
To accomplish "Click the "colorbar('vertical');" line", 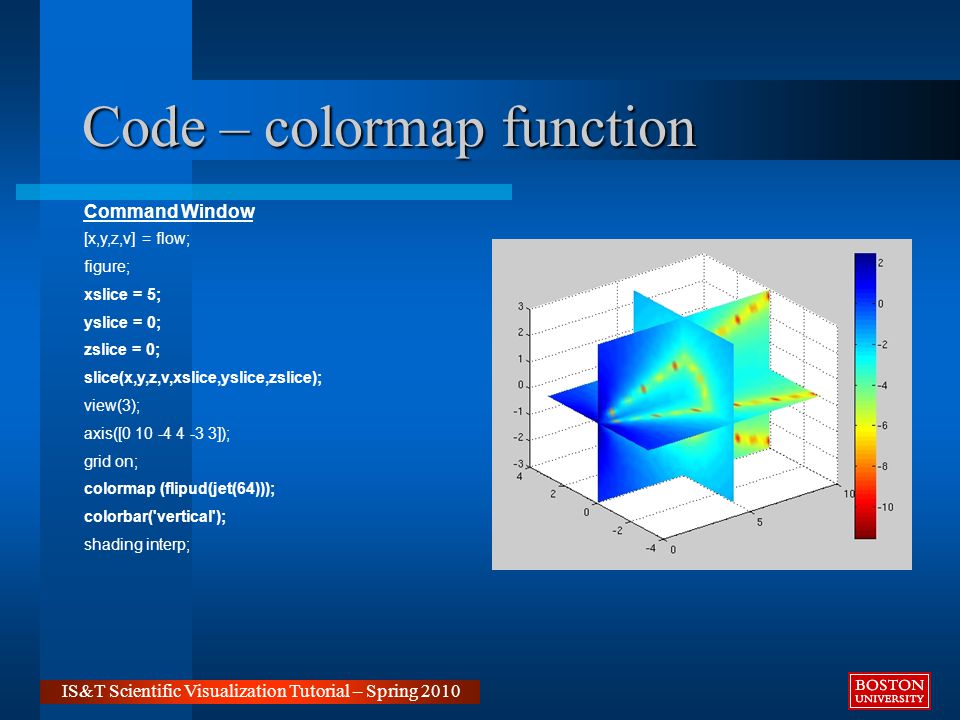I will click(155, 517).
